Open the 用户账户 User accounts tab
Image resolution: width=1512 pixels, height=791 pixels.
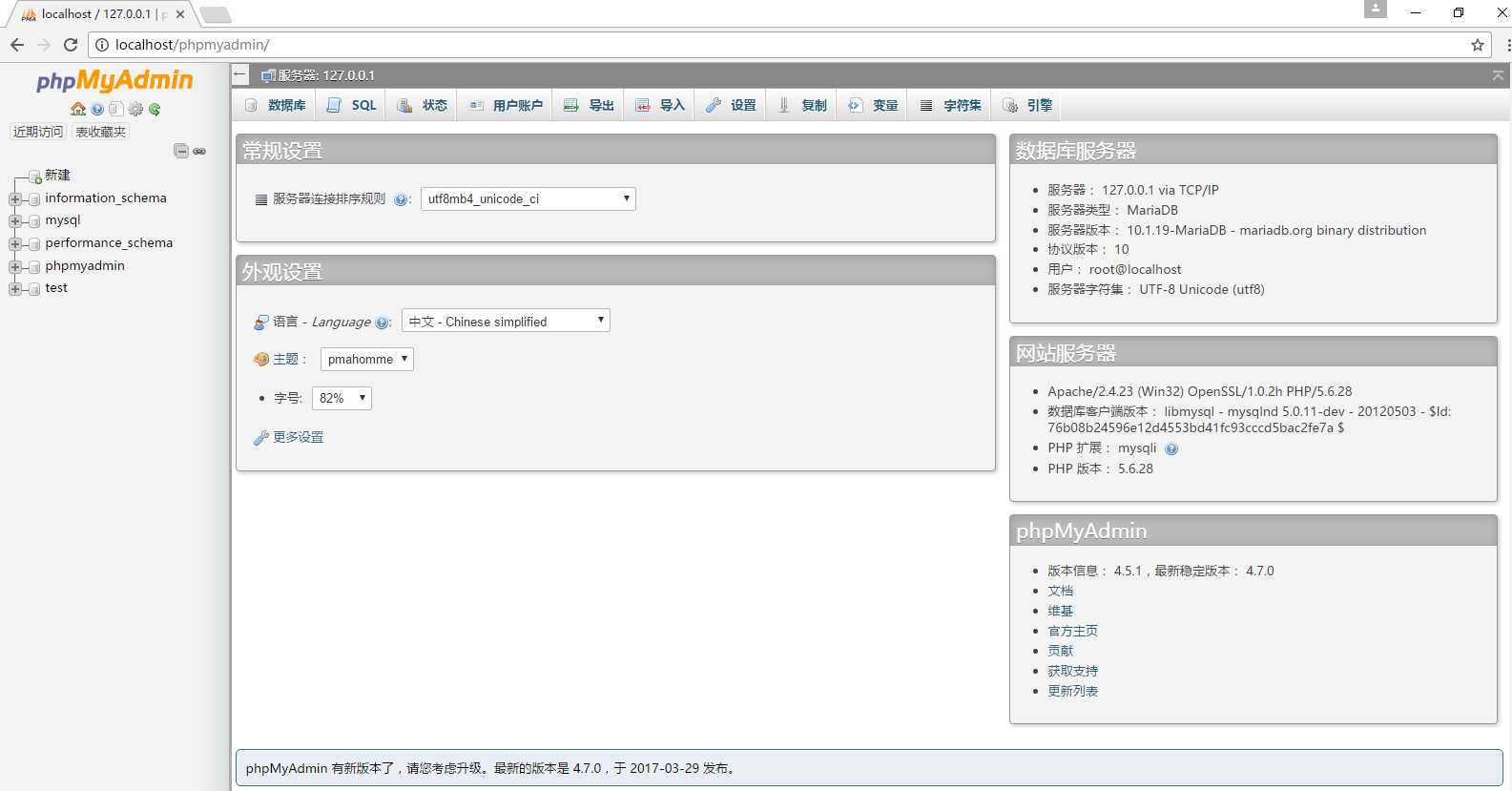[x=506, y=105]
